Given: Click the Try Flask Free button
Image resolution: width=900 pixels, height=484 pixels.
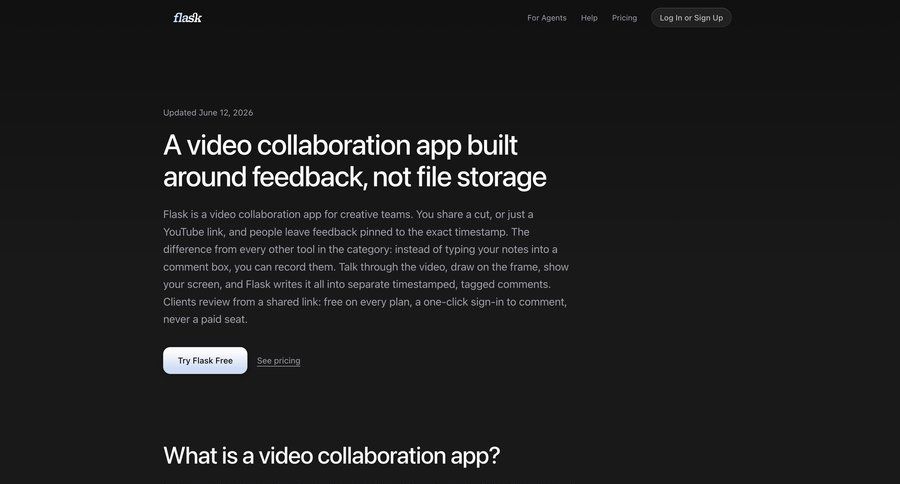Looking at the screenshot, I should tap(205, 361).
